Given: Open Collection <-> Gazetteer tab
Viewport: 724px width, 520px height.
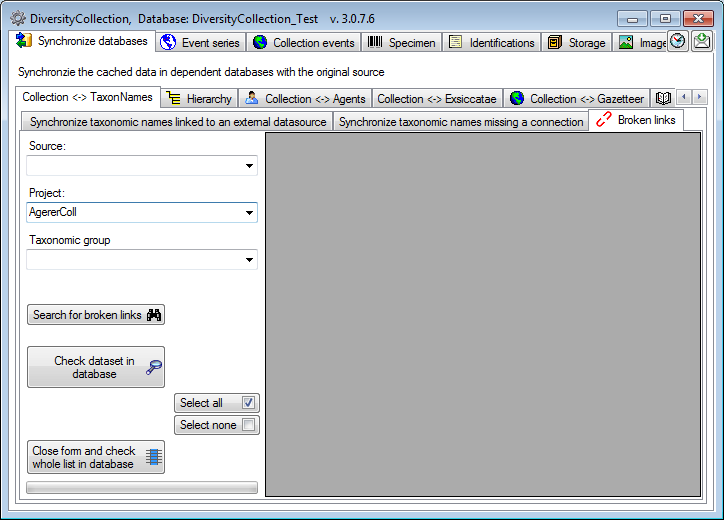Looking at the screenshot, I should 577,99.
